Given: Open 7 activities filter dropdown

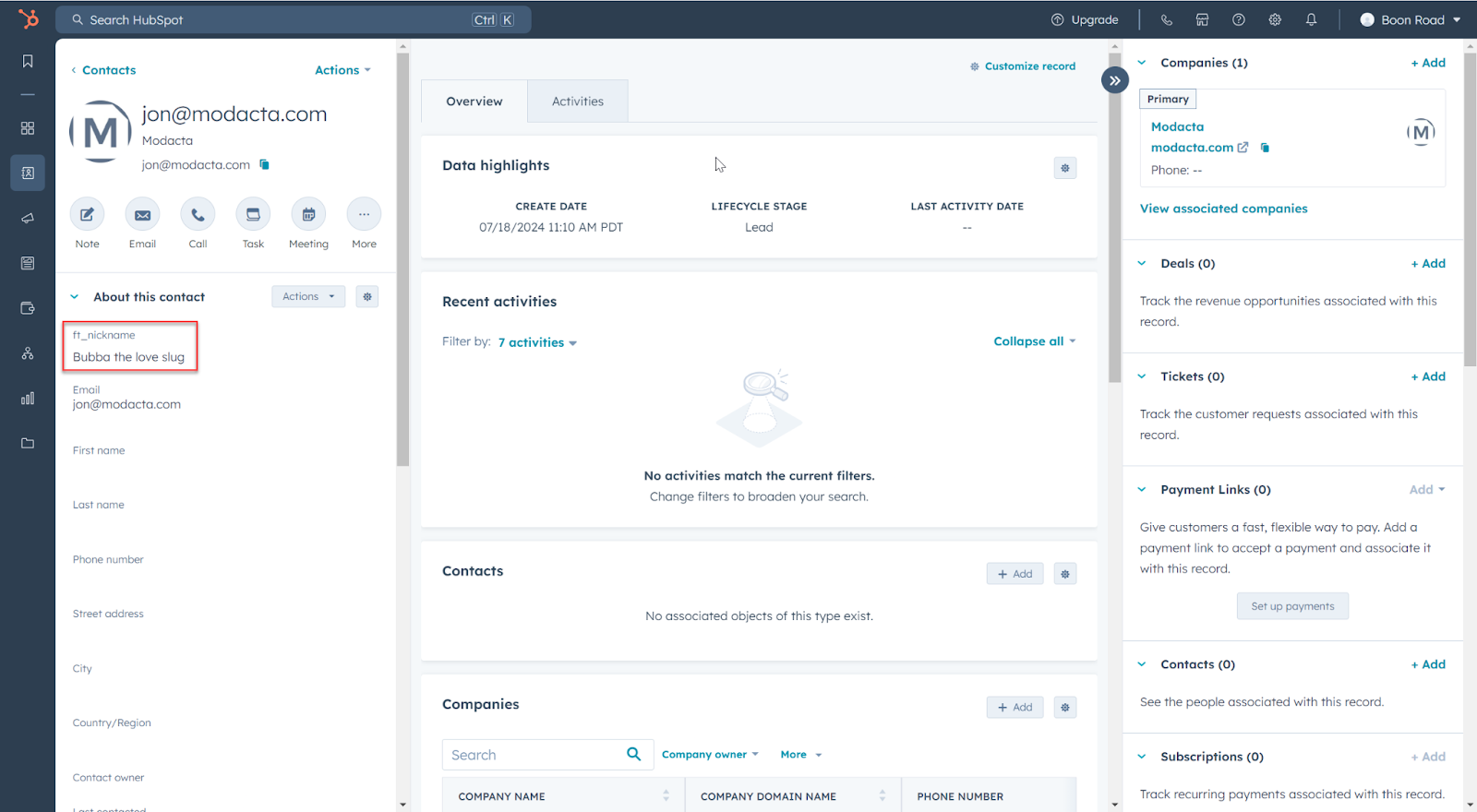Looking at the screenshot, I should (537, 342).
